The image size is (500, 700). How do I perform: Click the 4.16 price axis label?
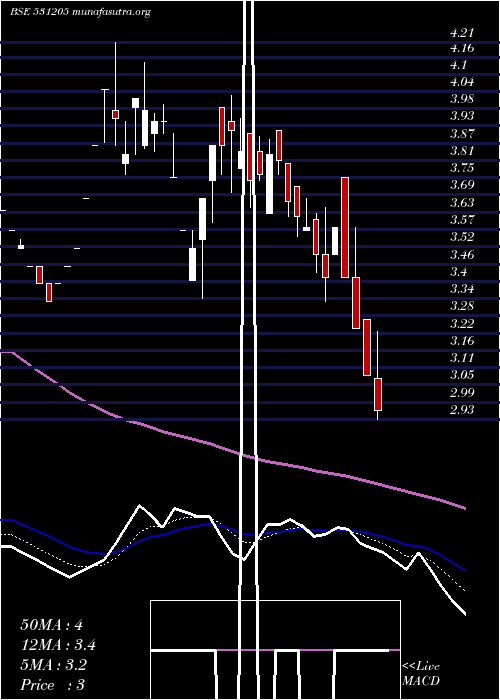coord(462,48)
